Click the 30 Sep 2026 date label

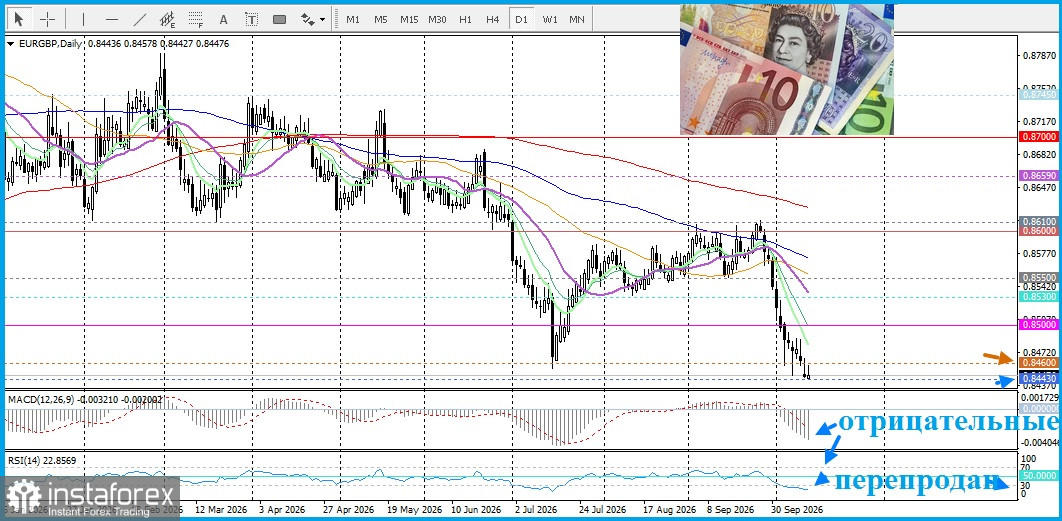pyautogui.click(x=796, y=509)
